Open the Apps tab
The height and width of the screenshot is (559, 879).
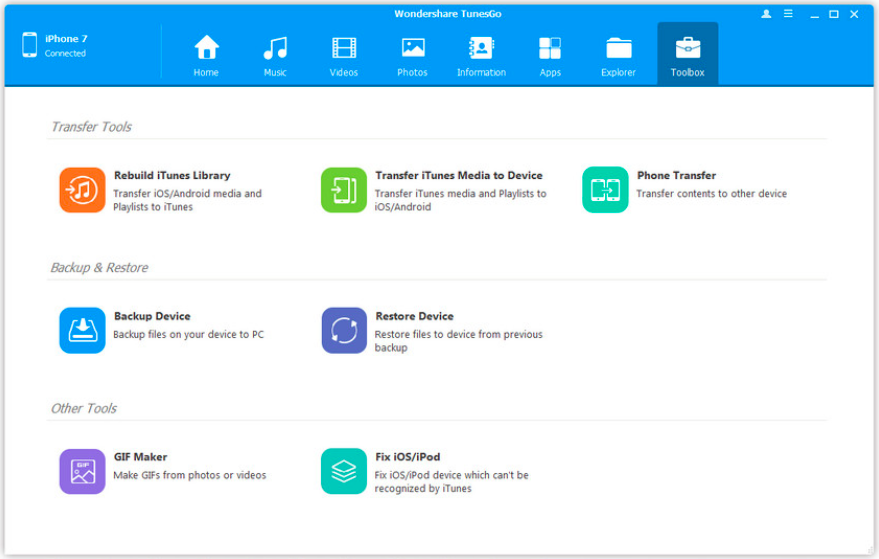click(x=550, y=56)
